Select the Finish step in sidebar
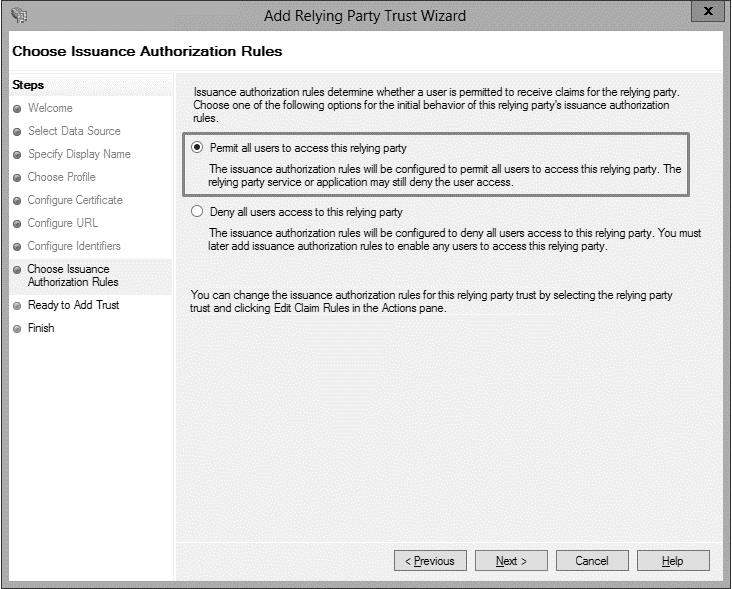The width and height of the screenshot is (732, 589). (x=41, y=328)
